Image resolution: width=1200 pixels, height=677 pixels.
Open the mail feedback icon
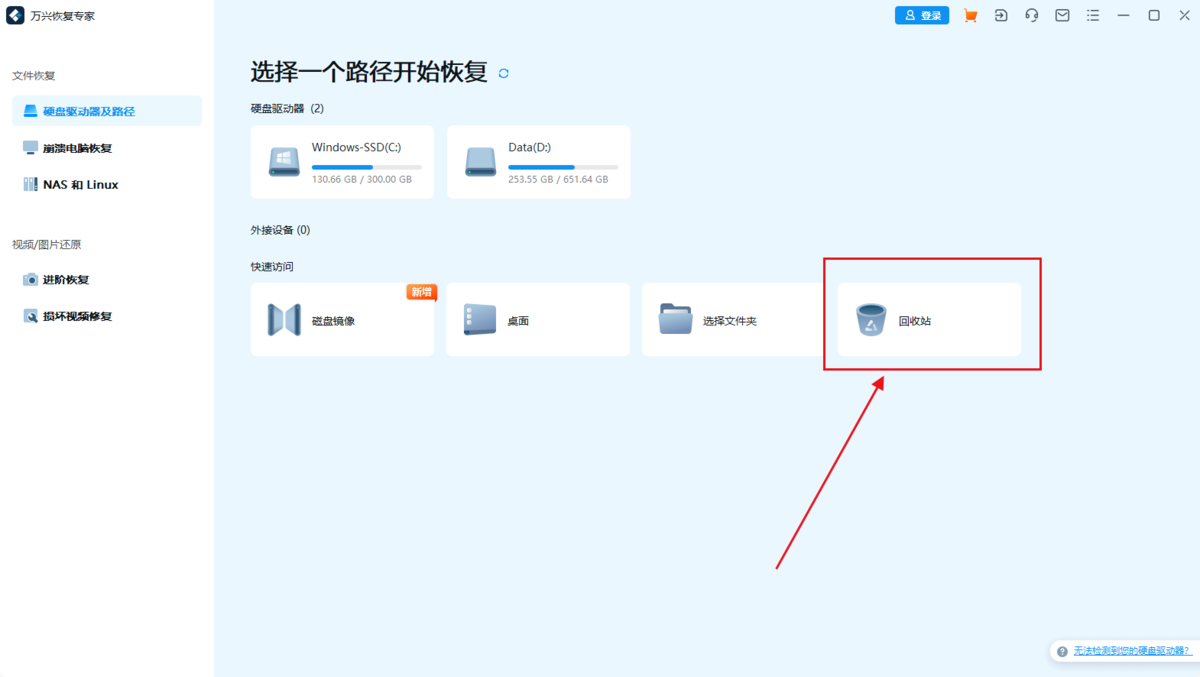[x=1061, y=15]
